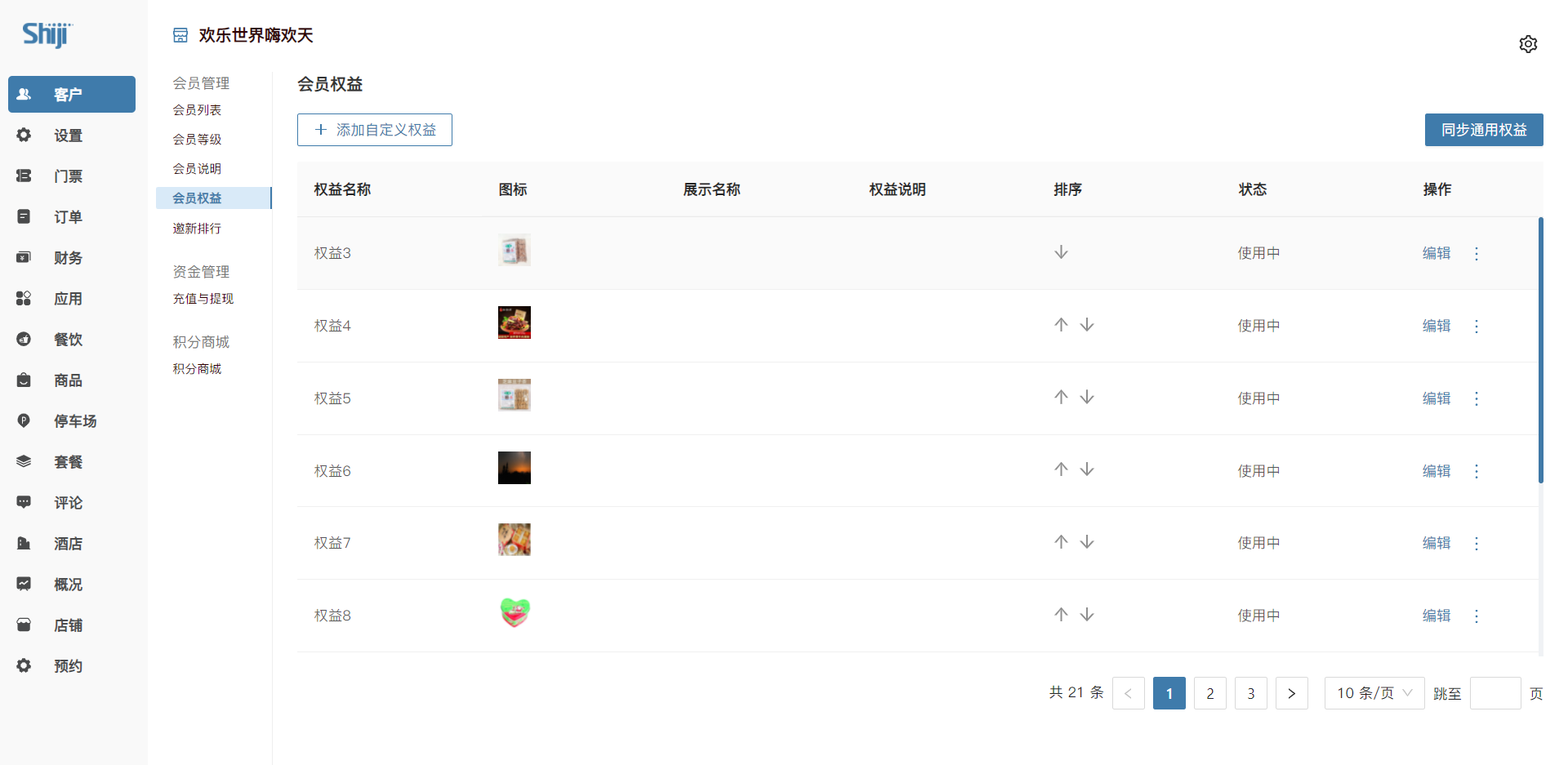This screenshot has height=765, width=1568.
Task: Click 添加自定义权益 button
Action: (x=375, y=130)
